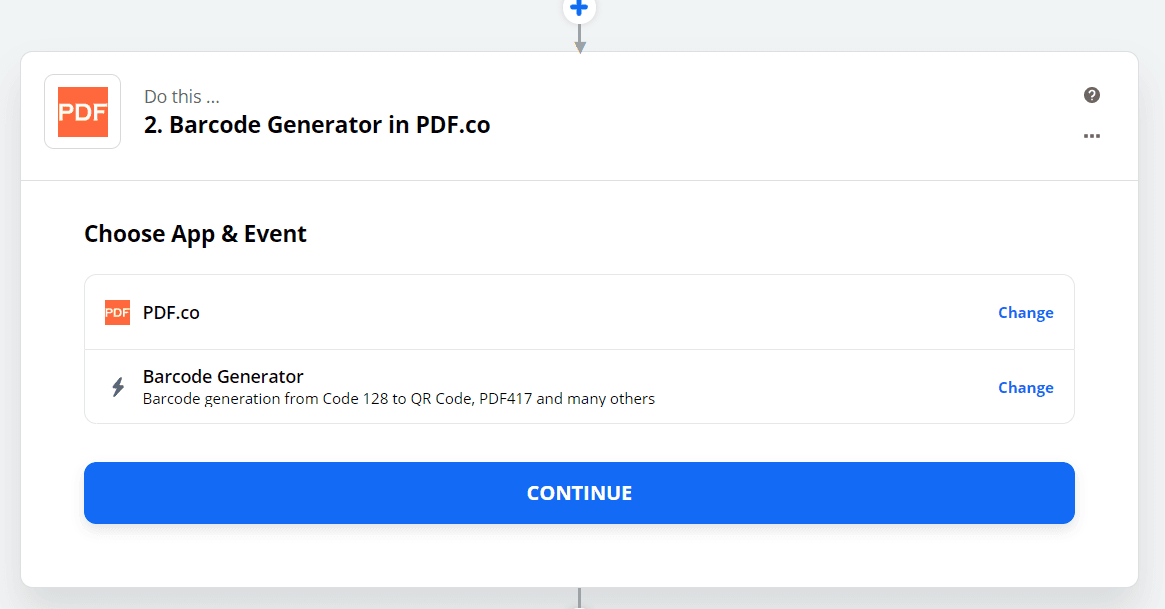Viewport: 1165px width, 609px height.
Task: Click empty space in the PDF.co app row
Action: pyautogui.click(x=600, y=313)
